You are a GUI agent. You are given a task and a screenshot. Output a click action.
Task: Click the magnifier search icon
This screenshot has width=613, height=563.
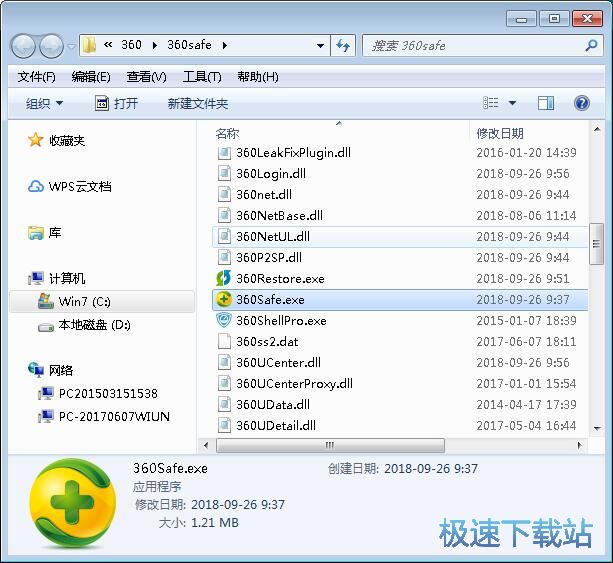pos(591,46)
